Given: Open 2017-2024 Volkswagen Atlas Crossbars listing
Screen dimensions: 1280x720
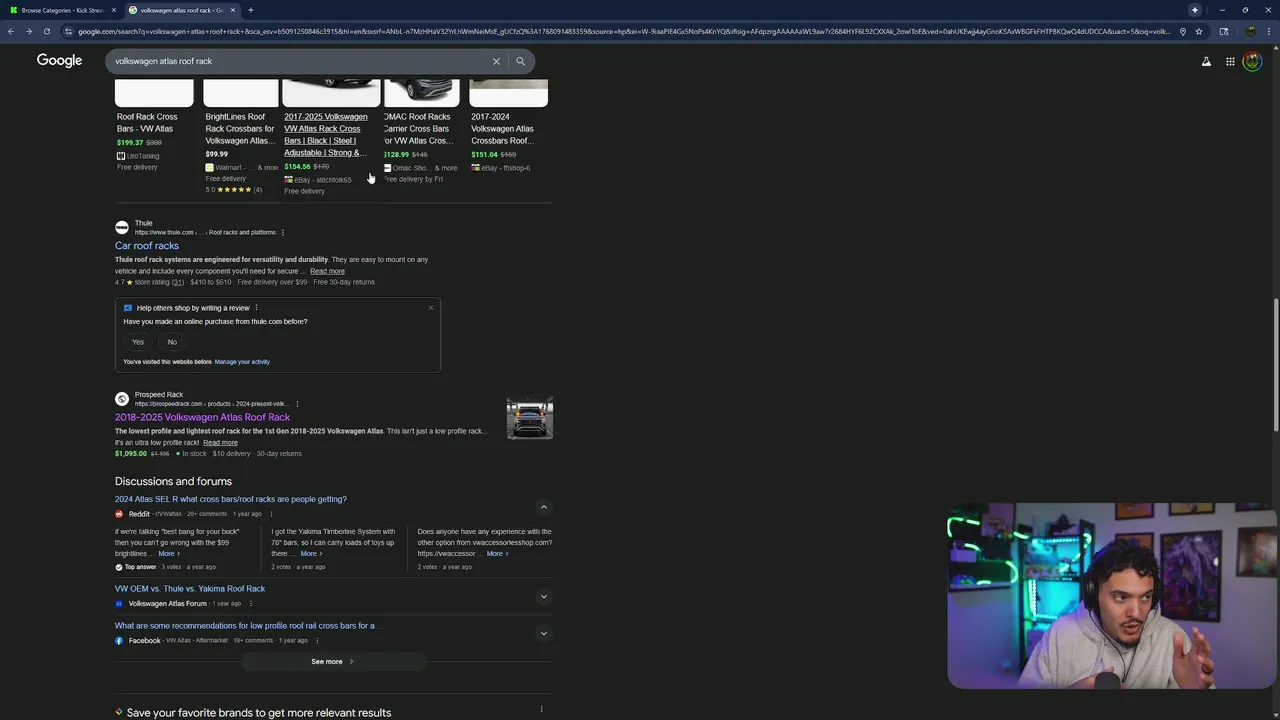Looking at the screenshot, I should 503,129.
